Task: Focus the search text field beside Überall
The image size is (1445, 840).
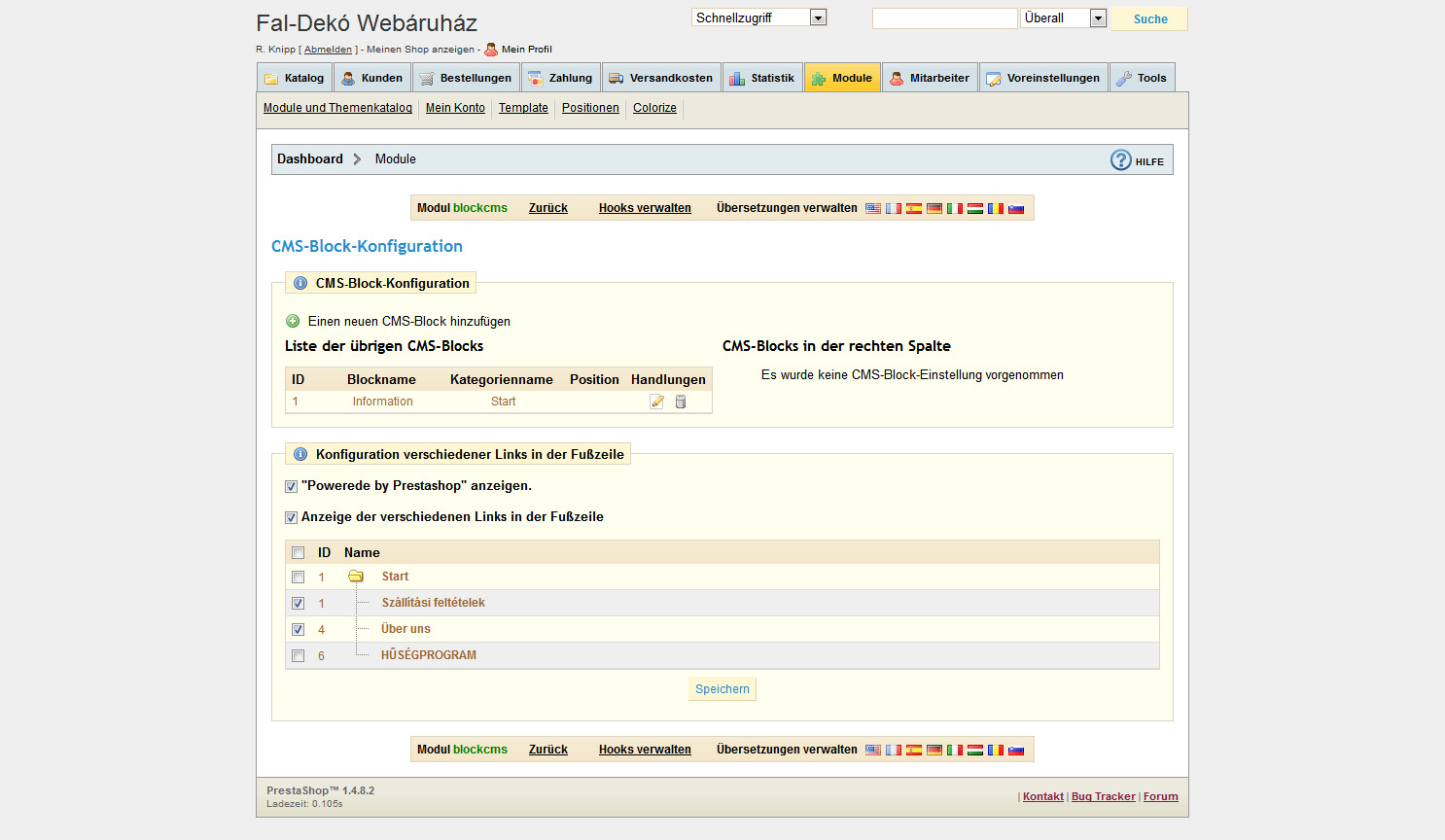Action: (x=944, y=18)
